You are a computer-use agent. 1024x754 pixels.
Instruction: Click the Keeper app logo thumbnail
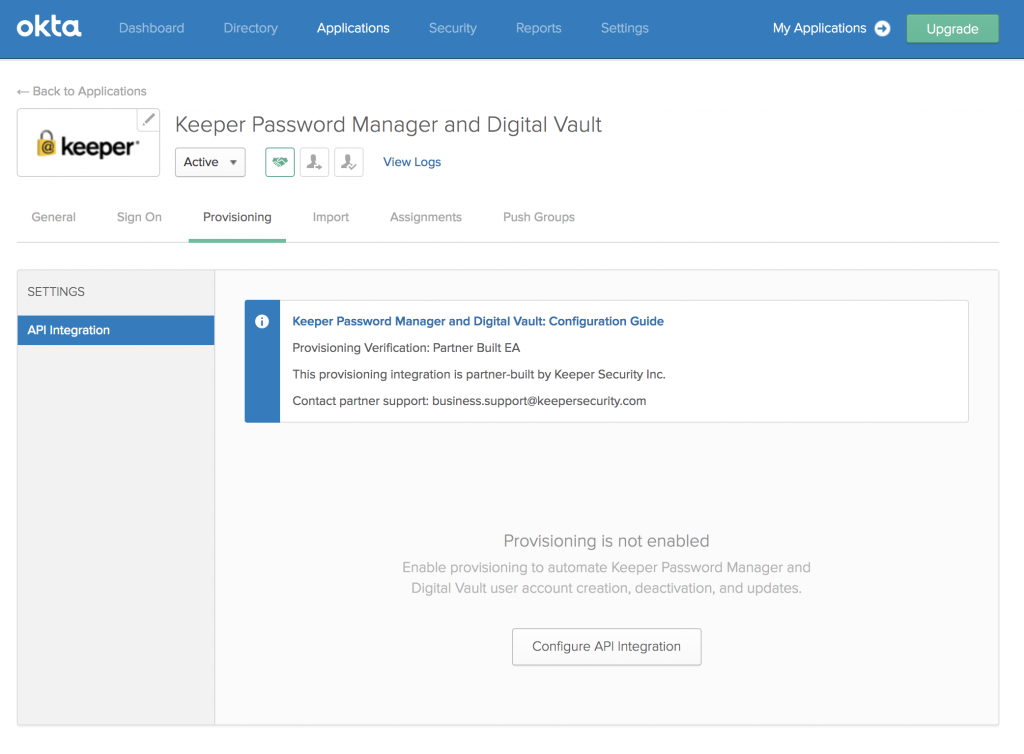point(88,143)
